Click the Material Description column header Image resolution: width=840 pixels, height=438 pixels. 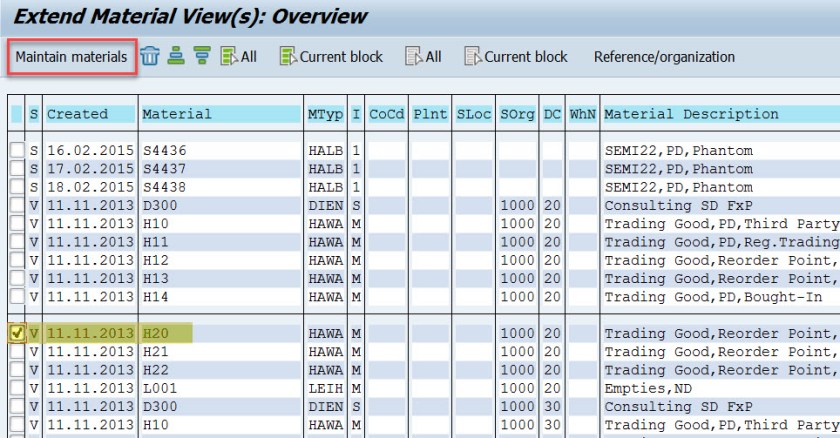point(721,114)
